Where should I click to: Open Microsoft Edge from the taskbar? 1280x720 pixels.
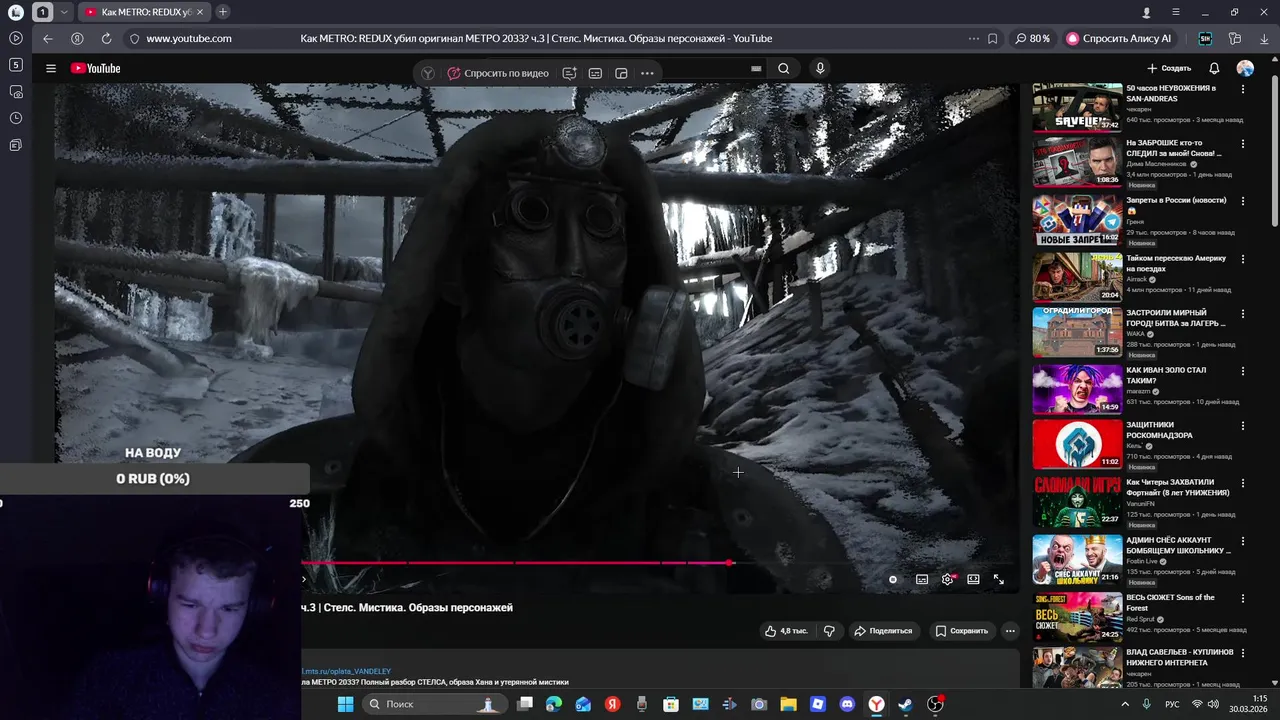coord(554,704)
